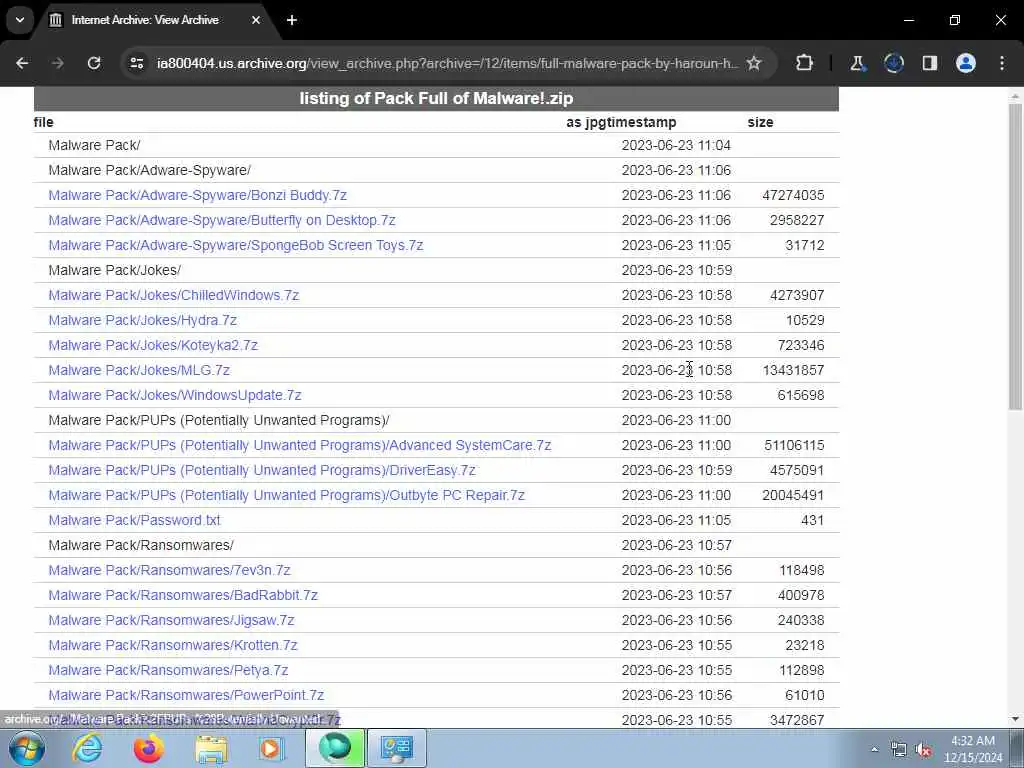Open the network tray icon

899,749
